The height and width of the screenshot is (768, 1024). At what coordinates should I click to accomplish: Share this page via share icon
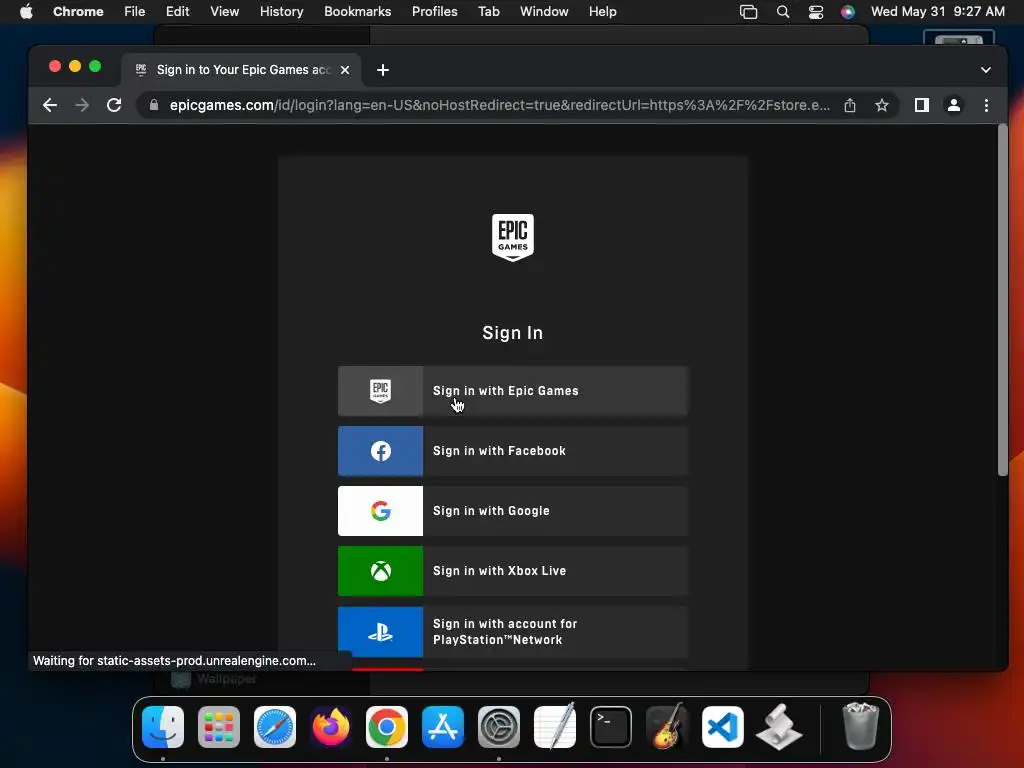(850, 105)
